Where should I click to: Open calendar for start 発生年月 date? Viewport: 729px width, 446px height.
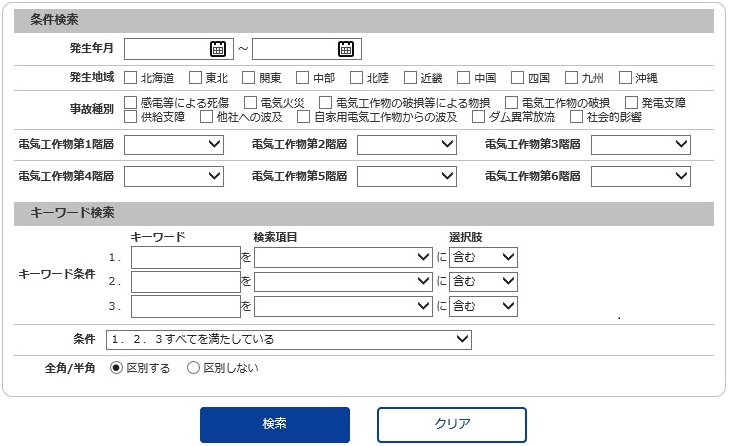(x=218, y=49)
